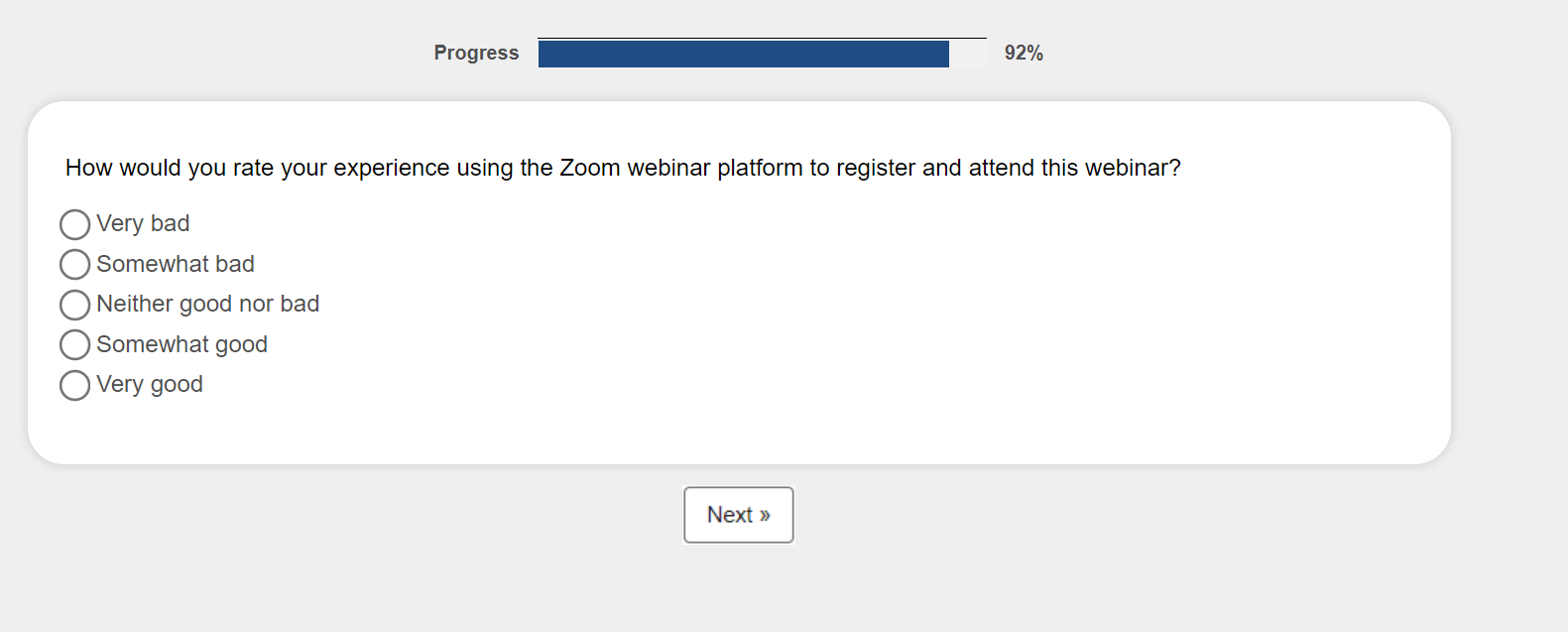Select the "Very bad" radio button

pos(74,224)
